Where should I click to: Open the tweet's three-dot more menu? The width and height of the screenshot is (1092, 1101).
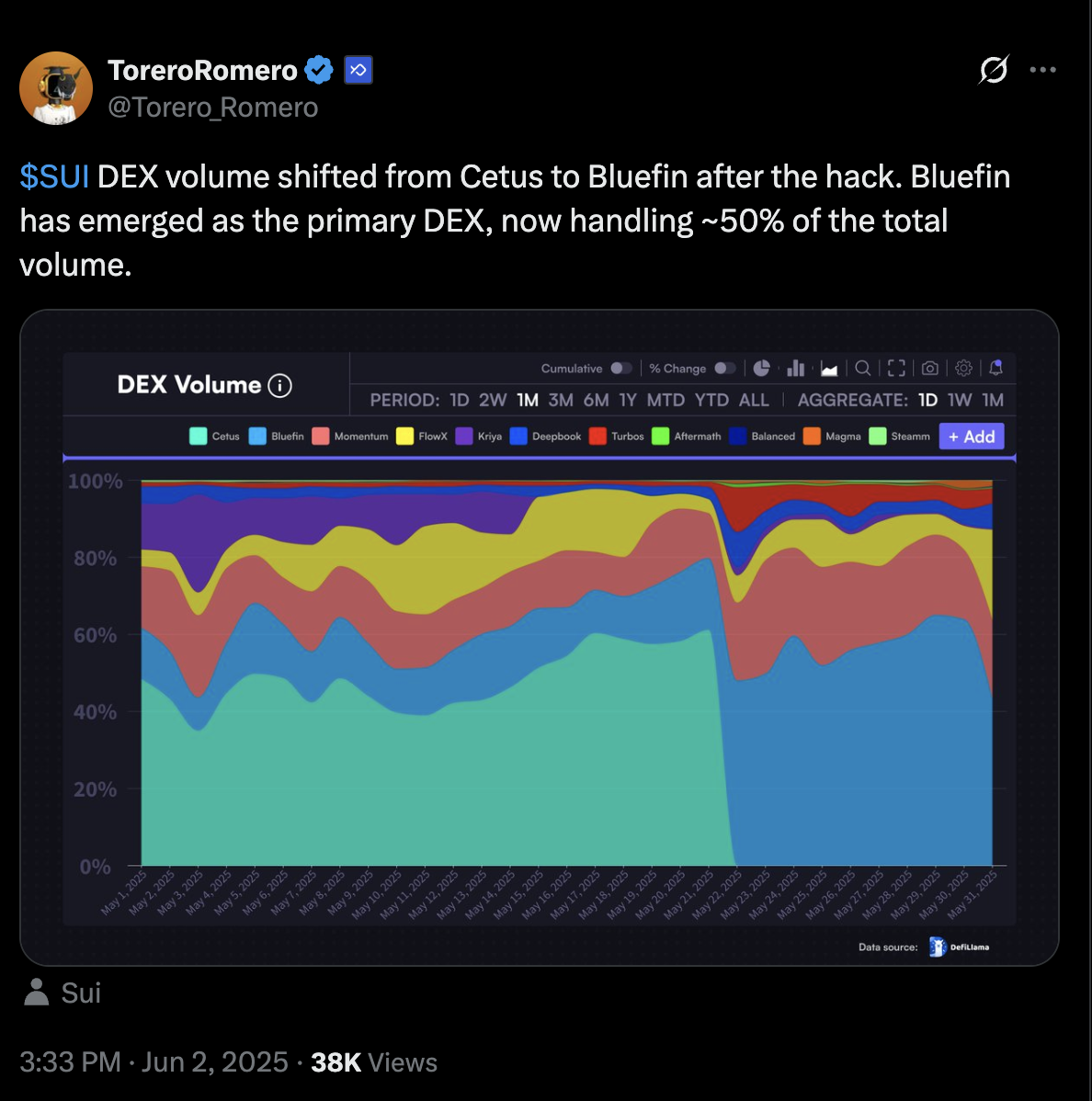(x=1043, y=70)
